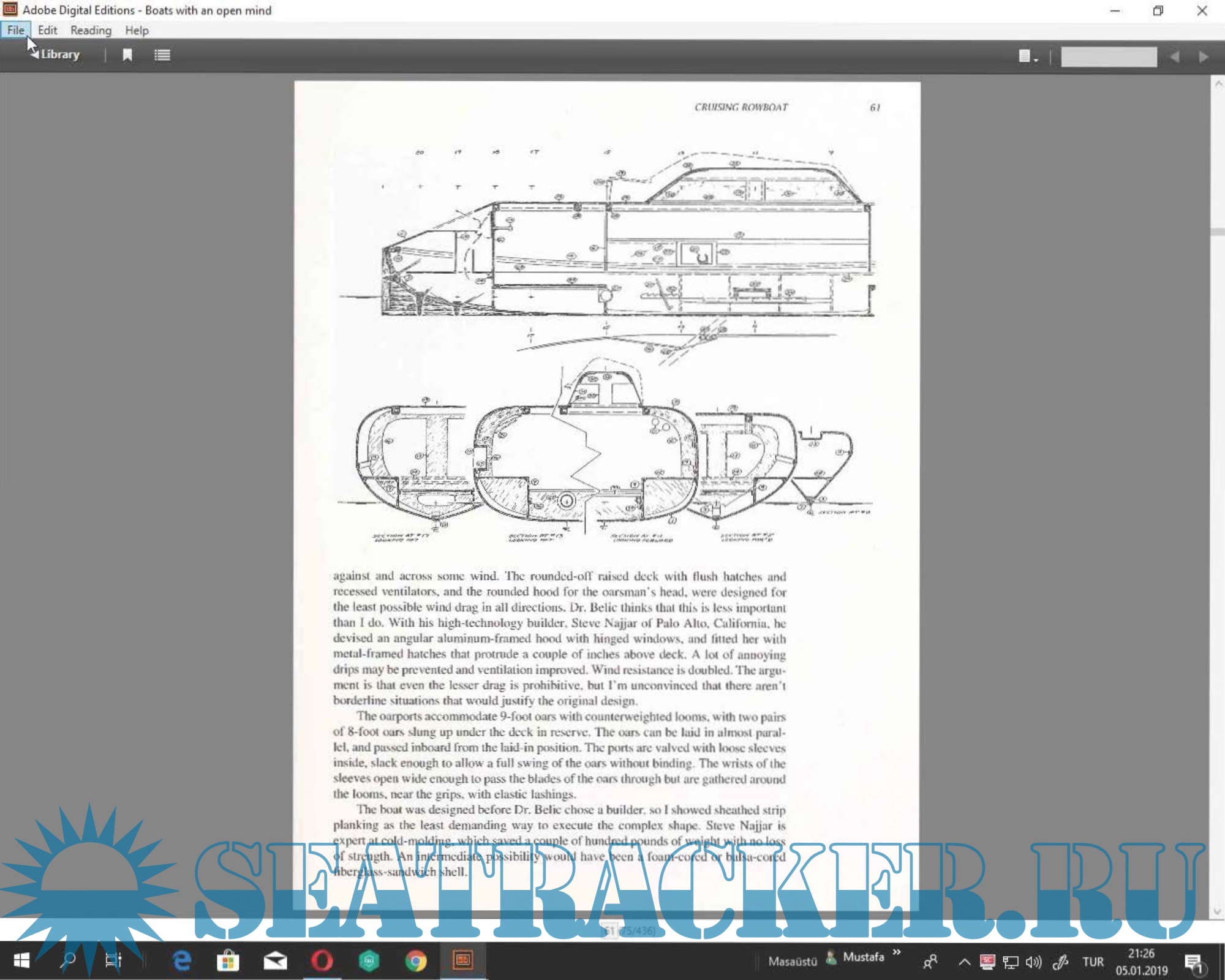Open the Opera browser from the taskbar
This screenshot has width=1225, height=980.
tap(322, 961)
